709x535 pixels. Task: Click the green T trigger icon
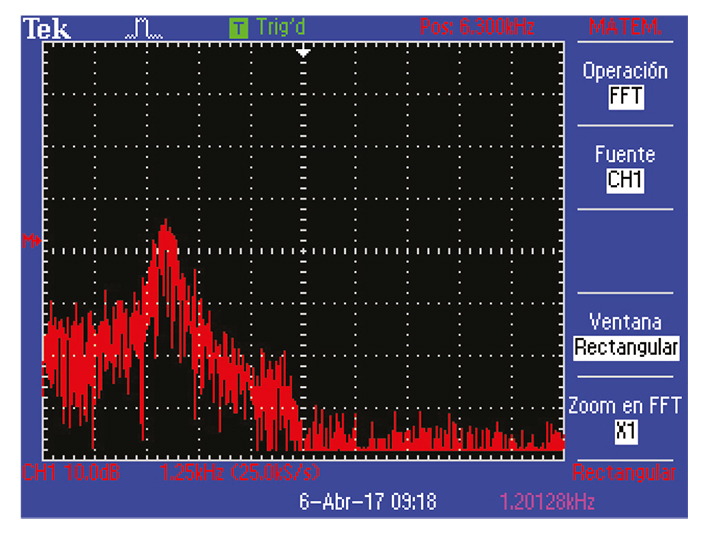[x=238, y=28]
